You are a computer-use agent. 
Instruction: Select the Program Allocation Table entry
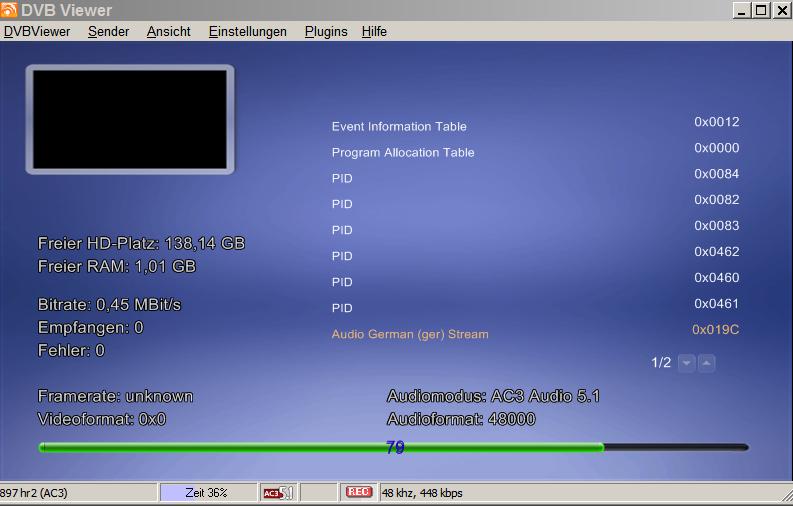coord(403,153)
